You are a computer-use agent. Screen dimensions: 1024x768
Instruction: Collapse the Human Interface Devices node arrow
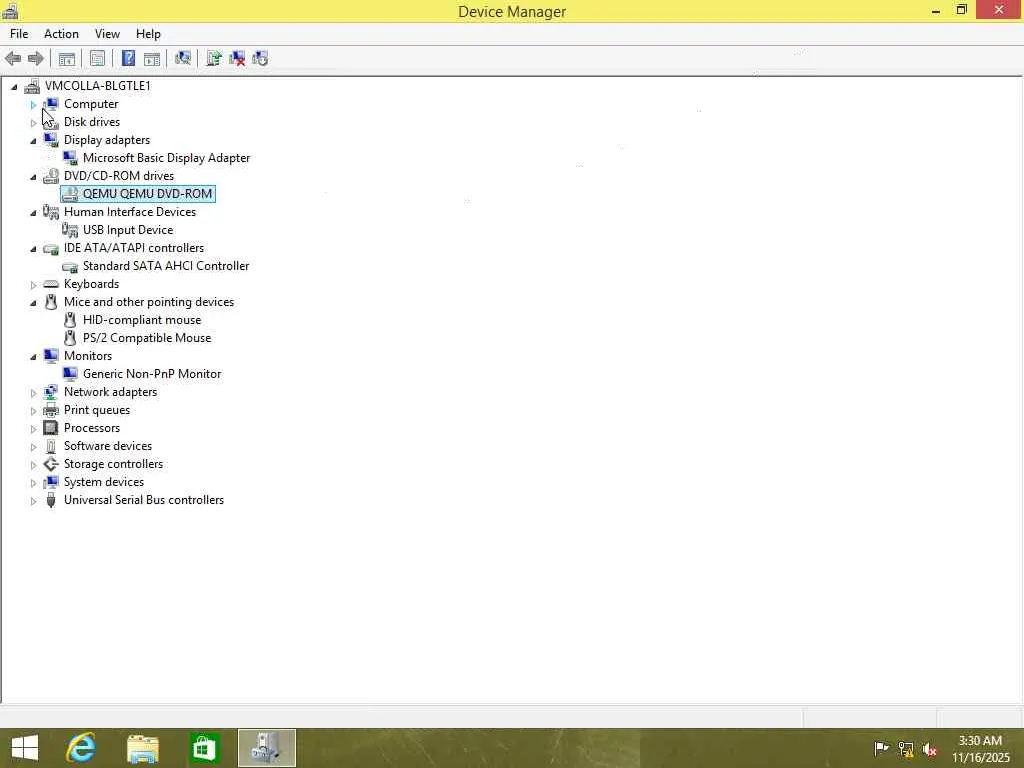[x=33, y=212]
